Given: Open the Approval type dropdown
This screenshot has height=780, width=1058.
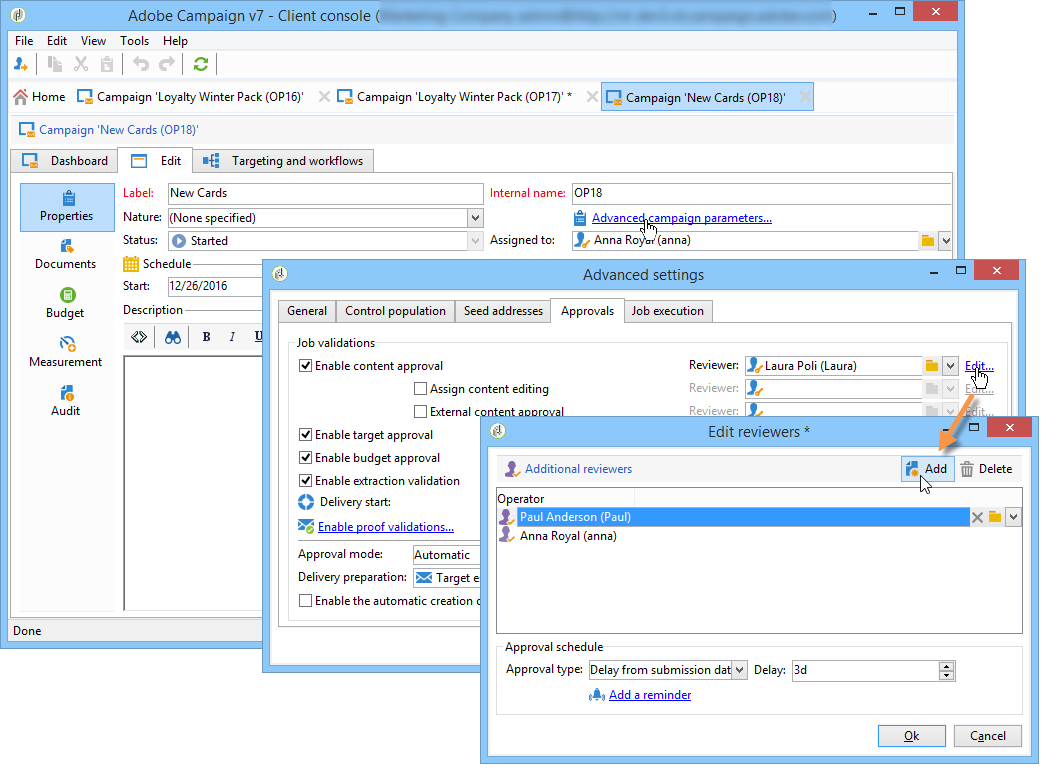Looking at the screenshot, I should [740, 671].
